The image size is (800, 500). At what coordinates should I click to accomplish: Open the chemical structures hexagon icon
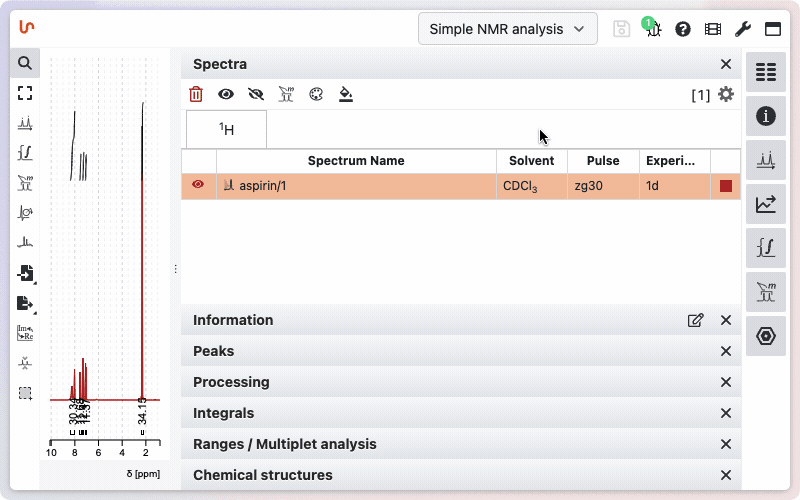click(766, 336)
